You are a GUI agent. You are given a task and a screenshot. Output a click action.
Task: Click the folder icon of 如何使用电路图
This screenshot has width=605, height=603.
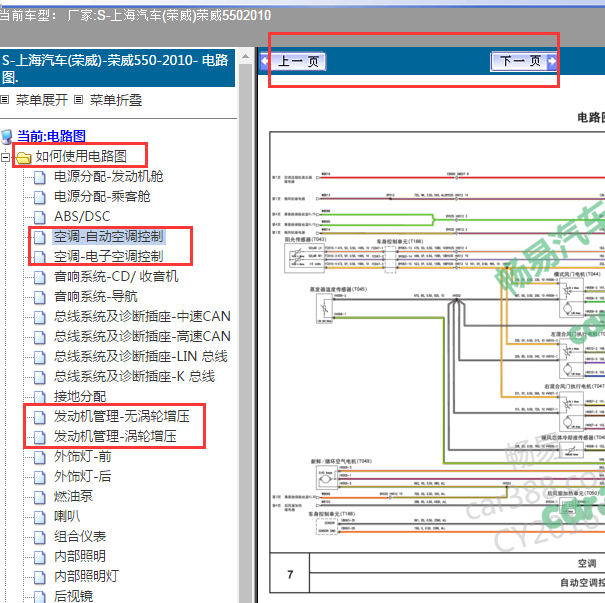coord(24,157)
